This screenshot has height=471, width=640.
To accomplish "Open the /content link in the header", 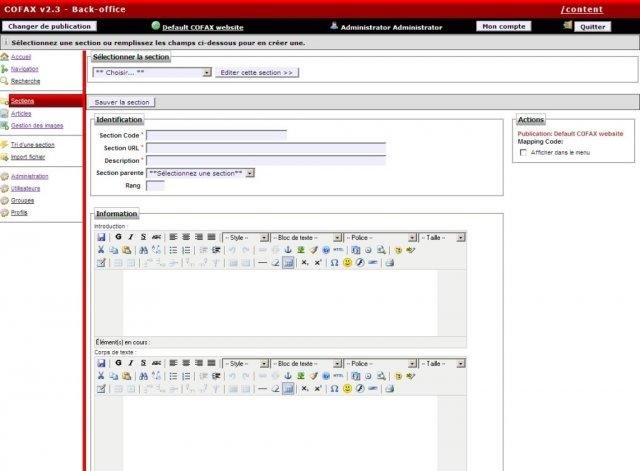I will click(x=582, y=9).
